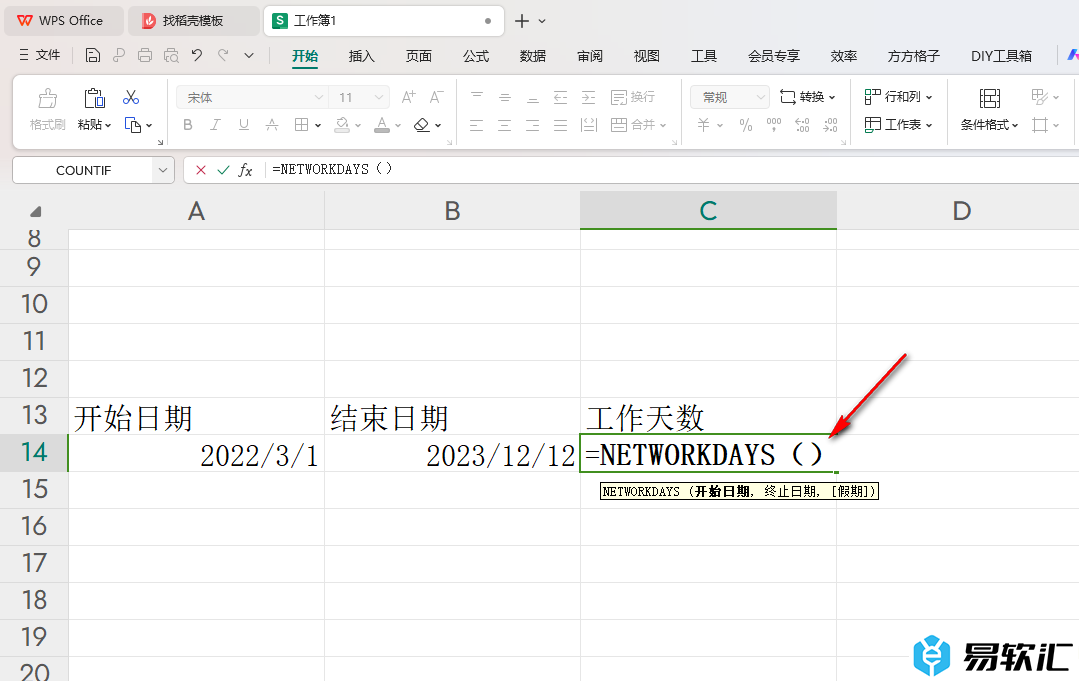Toggle Italic formatting
This screenshot has width=1079, height=681.
(x=215, y=125)
